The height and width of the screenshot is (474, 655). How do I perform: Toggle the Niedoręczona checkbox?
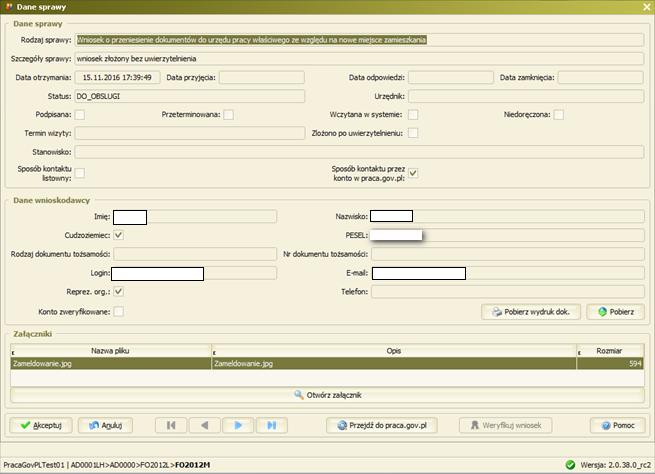pyautogui.click(x=559, y=114)
